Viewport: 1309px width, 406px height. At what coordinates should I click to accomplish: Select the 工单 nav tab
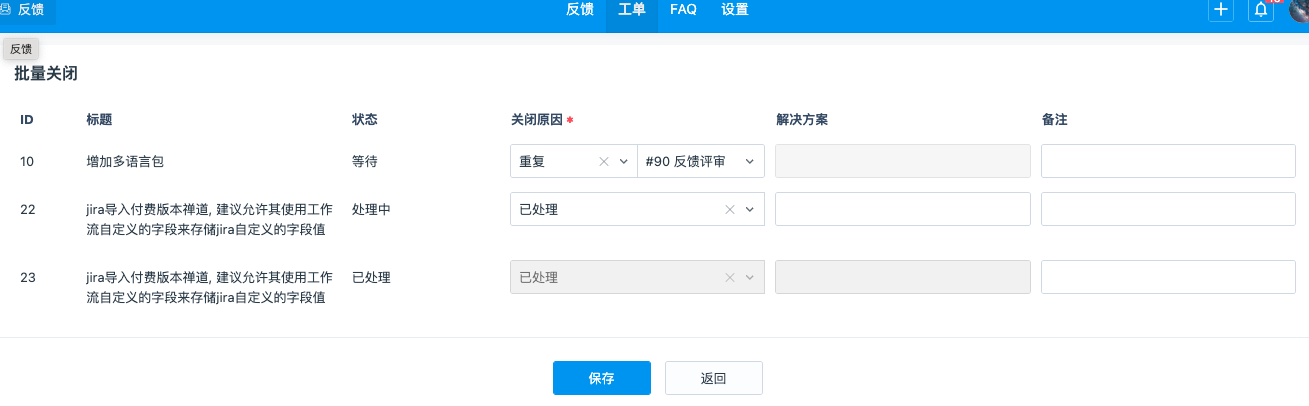click(632, 10)
